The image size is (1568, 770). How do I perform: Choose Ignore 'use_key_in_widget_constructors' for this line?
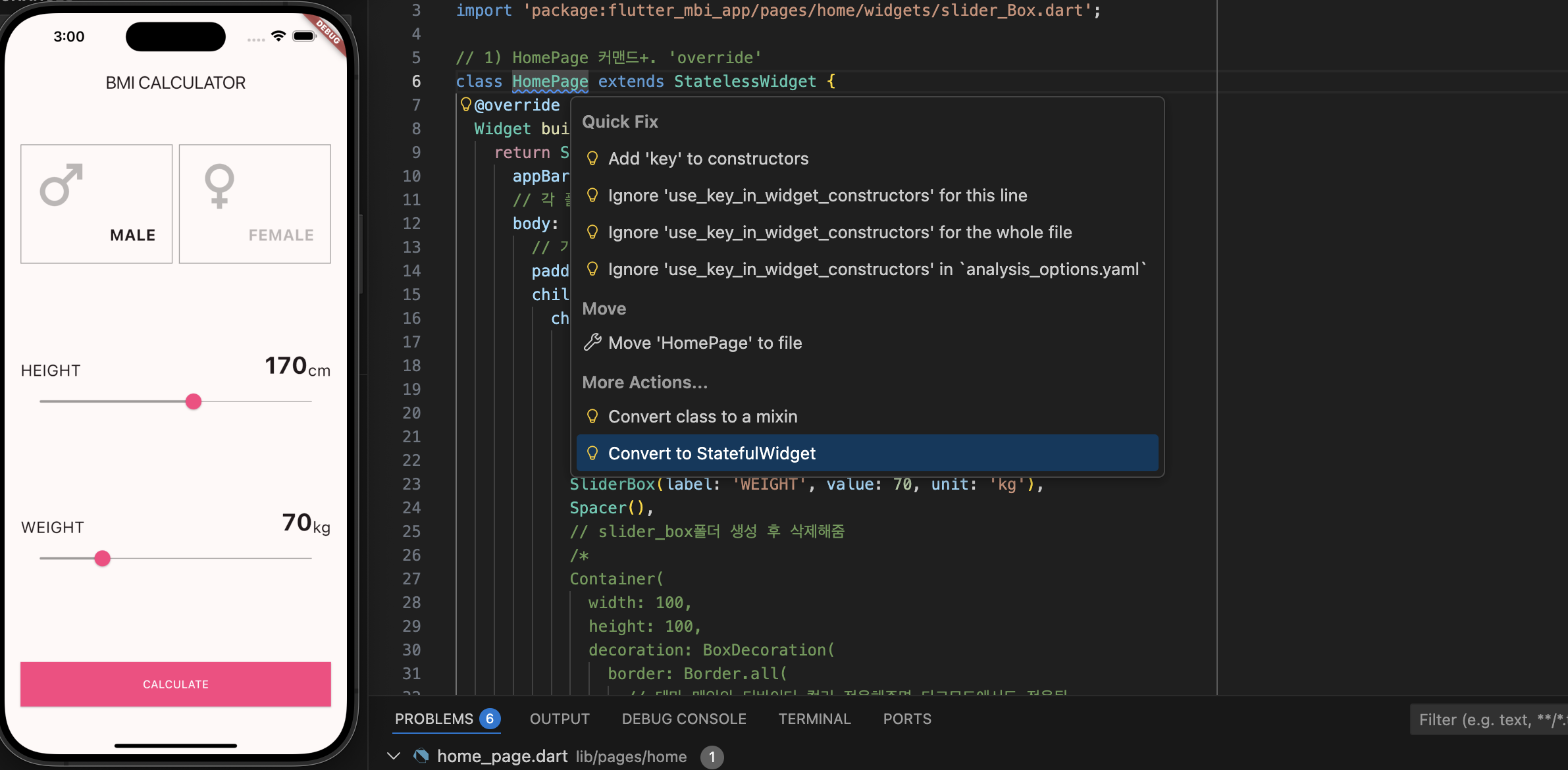867,195
